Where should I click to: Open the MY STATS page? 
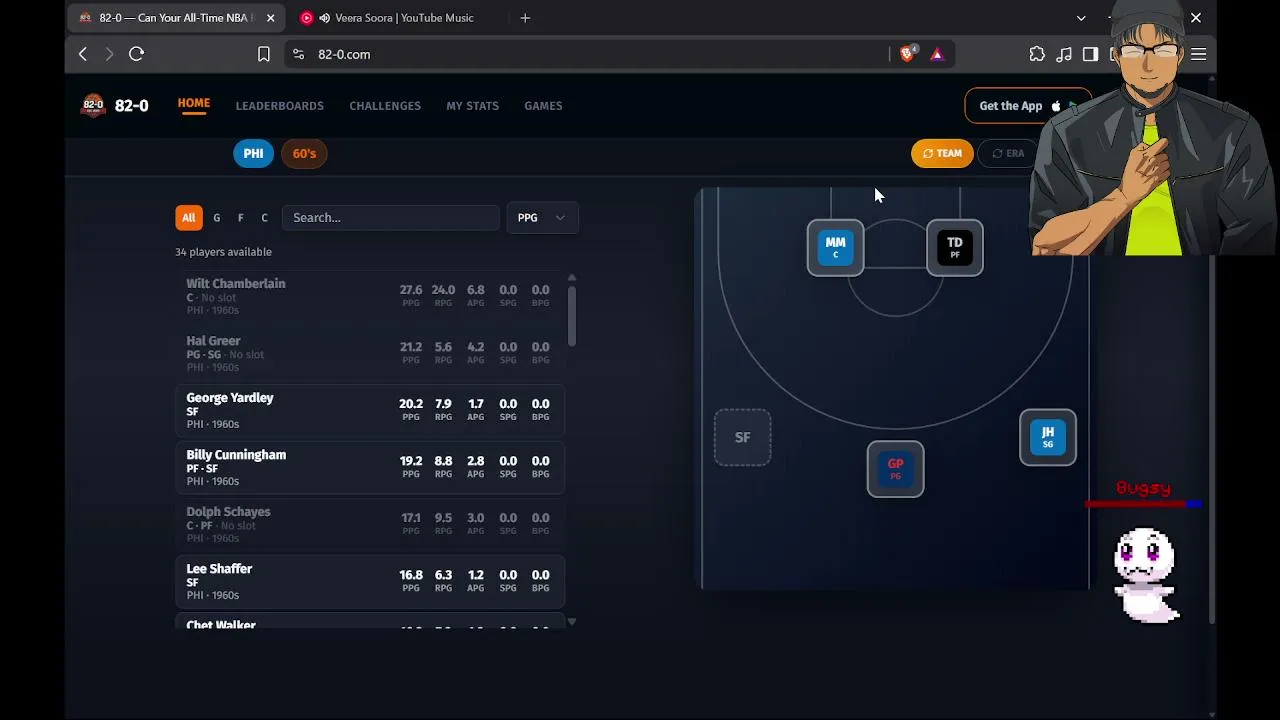coord(472,106)
